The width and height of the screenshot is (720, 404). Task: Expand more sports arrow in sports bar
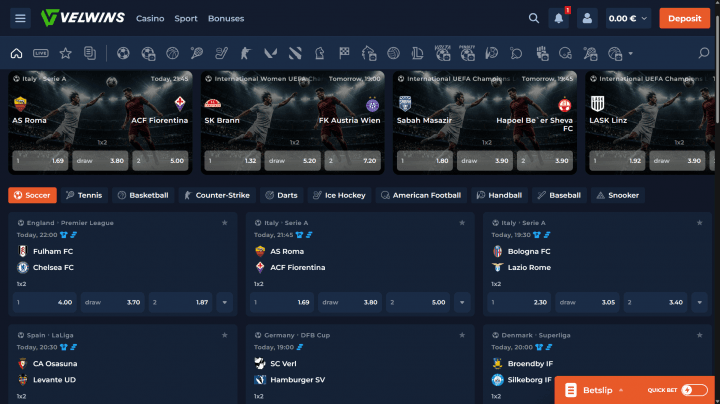click(630, 54)
